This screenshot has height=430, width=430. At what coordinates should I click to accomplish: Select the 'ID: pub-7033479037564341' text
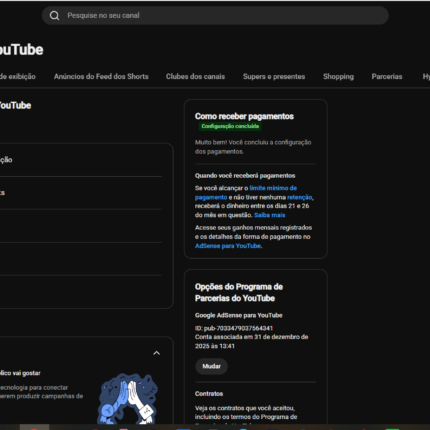coord(234,328)
